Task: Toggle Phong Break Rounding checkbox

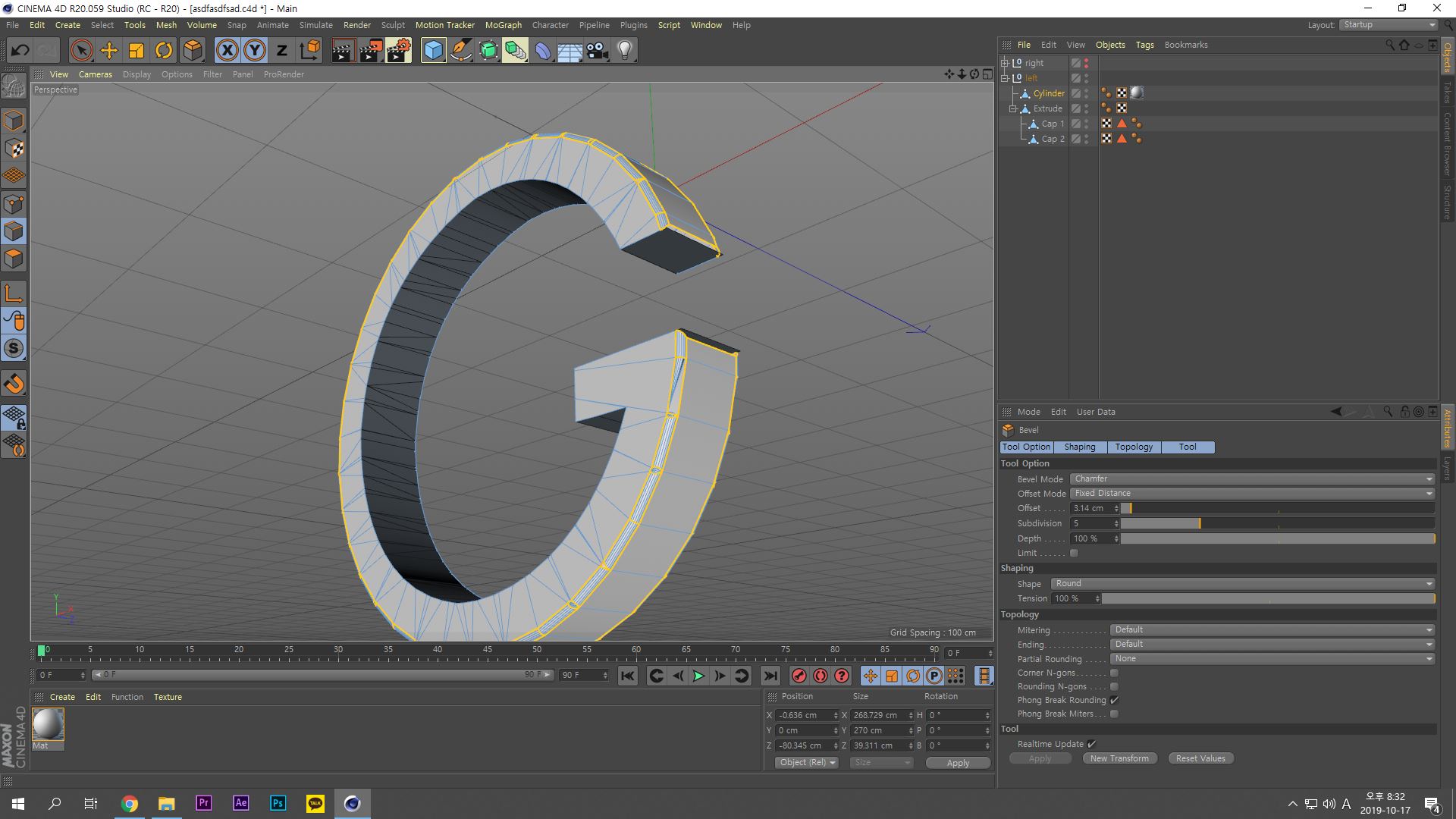Action: coord(1114,700)
